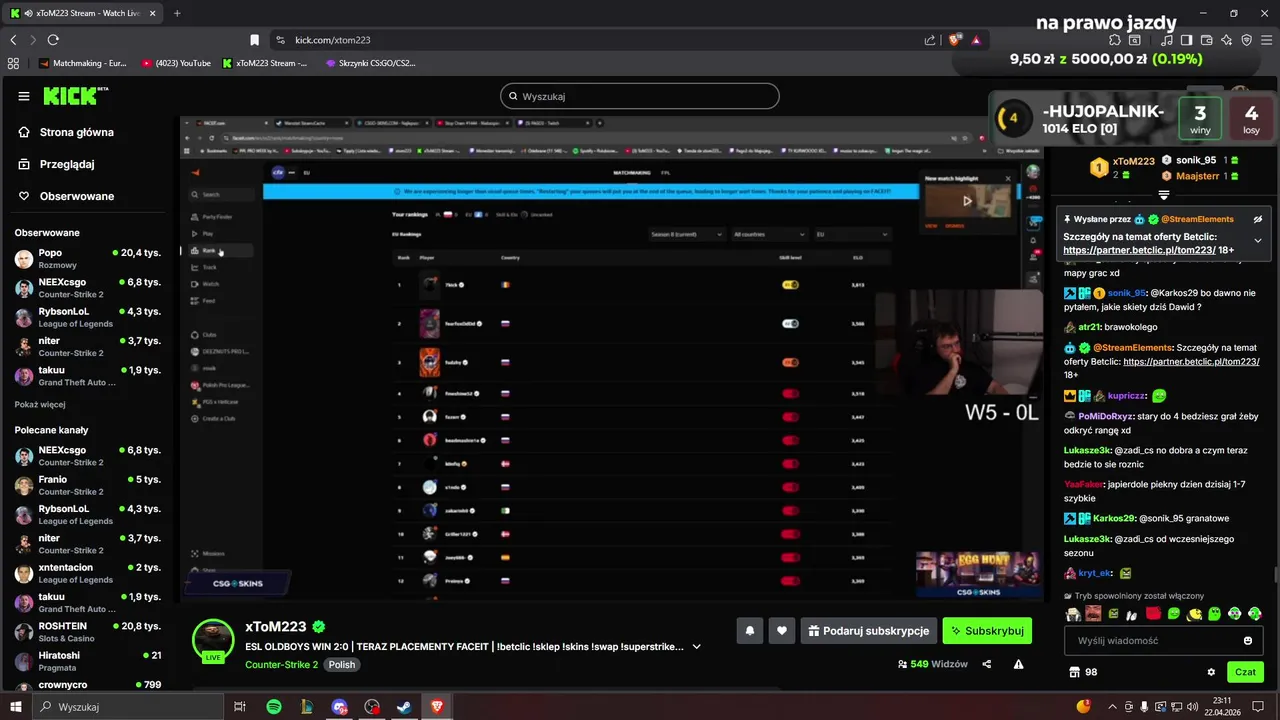
Task: Click the channel shop icon showing 98
Action: coord(1083,672)
